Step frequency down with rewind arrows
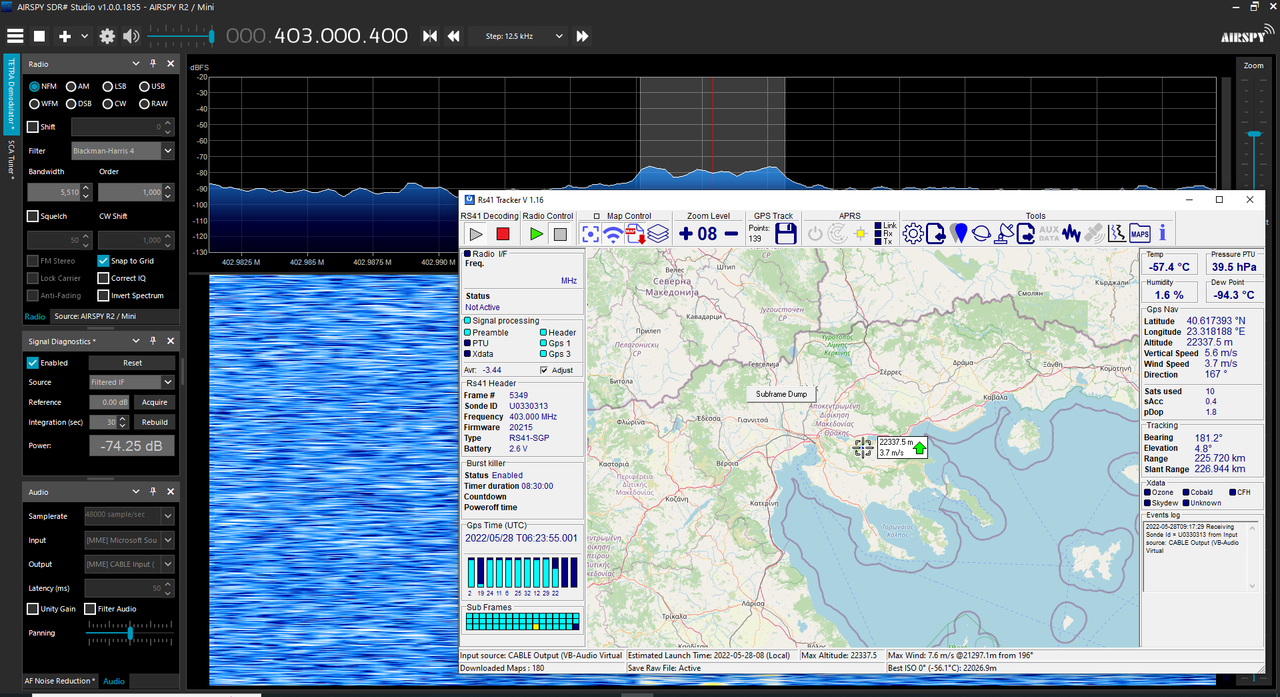The height and width of the screenshot is (697, 1280). 453,36
